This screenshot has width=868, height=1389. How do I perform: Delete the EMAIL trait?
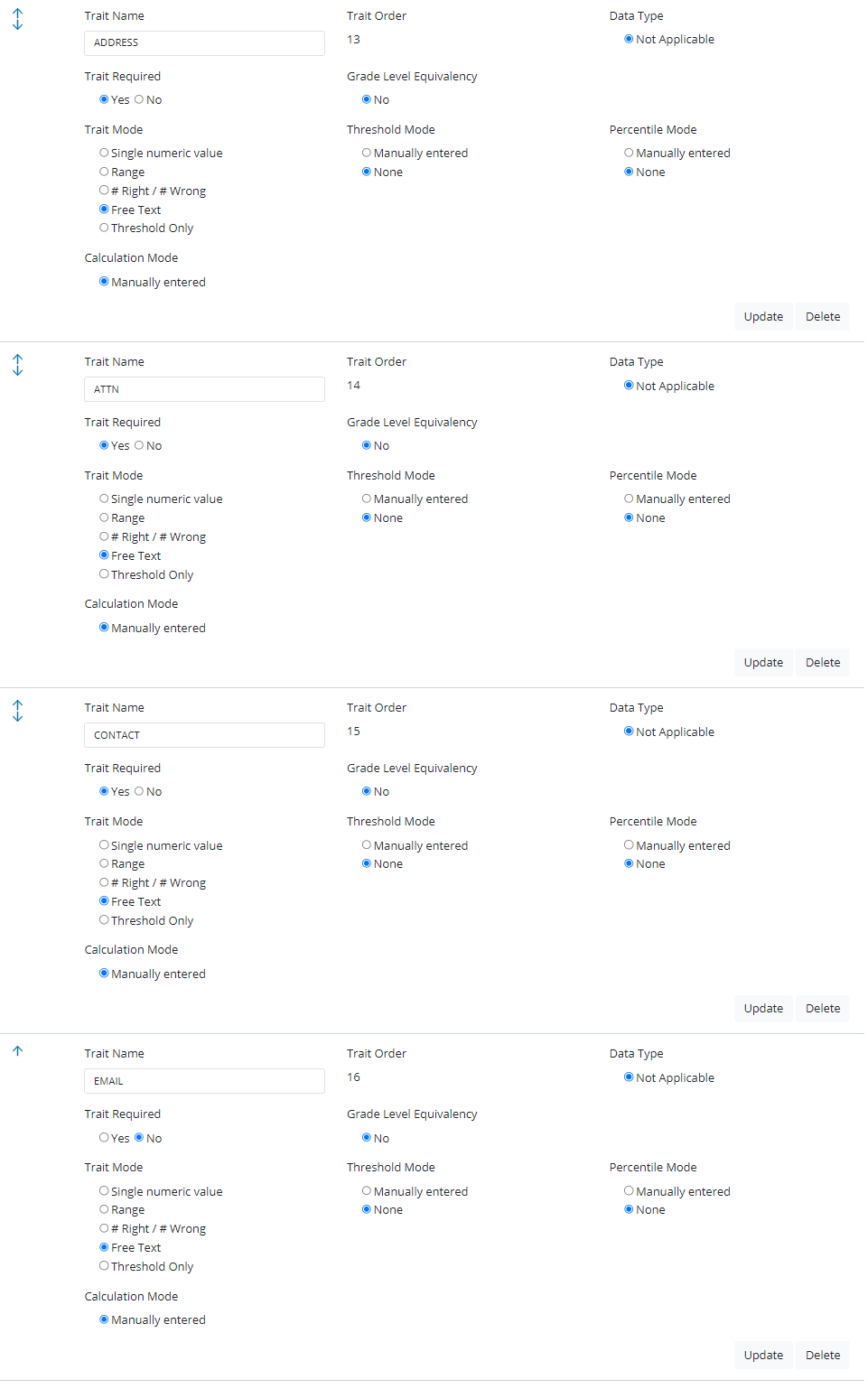(822, 1355)
